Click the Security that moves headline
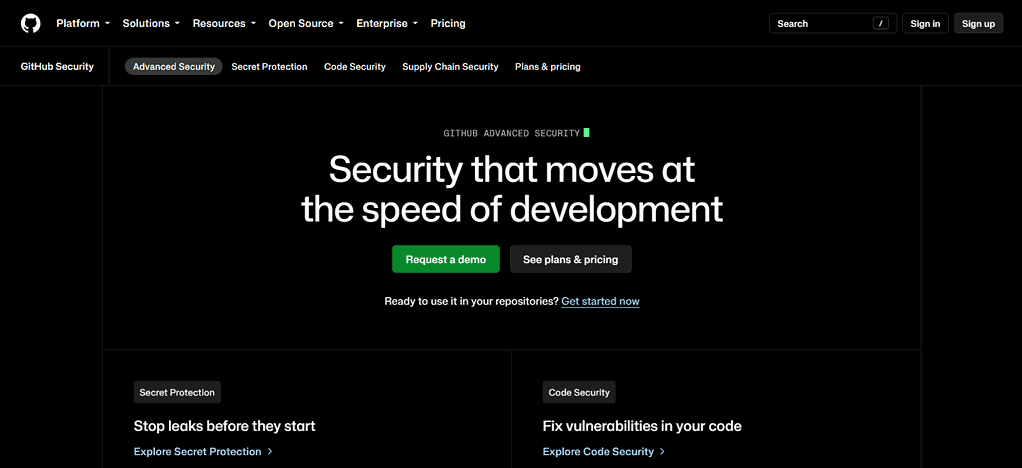 [512, 189]
